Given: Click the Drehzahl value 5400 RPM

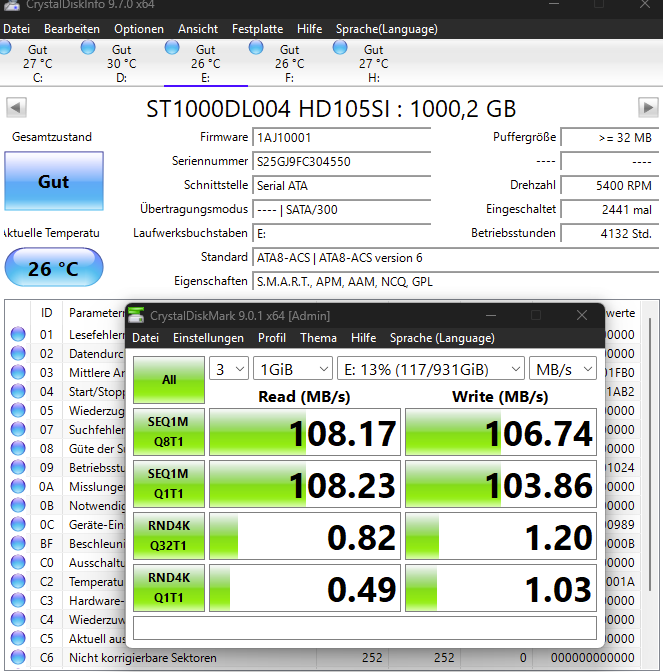Looking at the screenshot, I should (610, 186).
